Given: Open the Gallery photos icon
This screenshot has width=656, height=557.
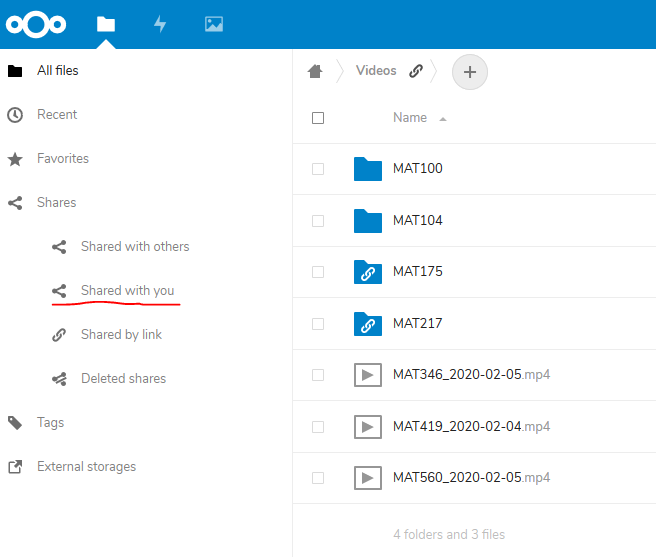Looking at the screenshot, I should pyautogui.click(x=213, y=24).
